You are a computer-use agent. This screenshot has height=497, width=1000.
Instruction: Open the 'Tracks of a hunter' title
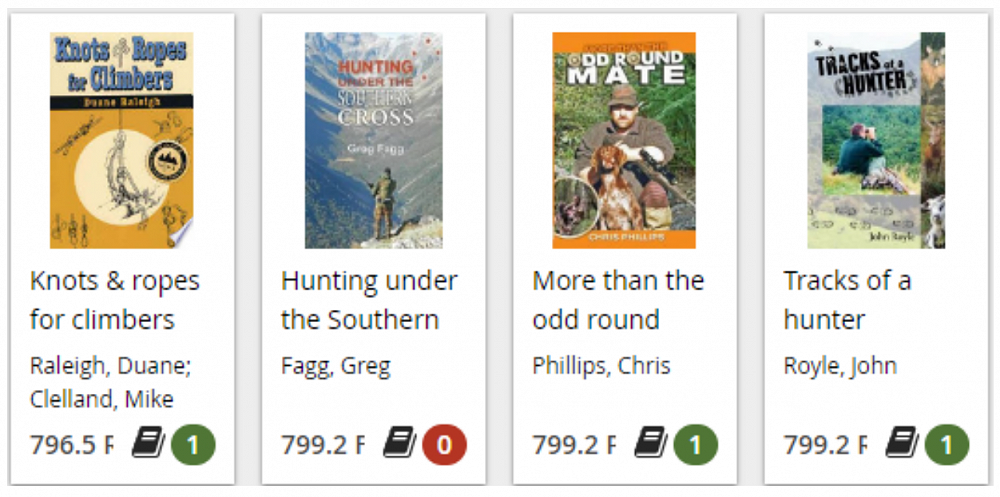point(847,300)
